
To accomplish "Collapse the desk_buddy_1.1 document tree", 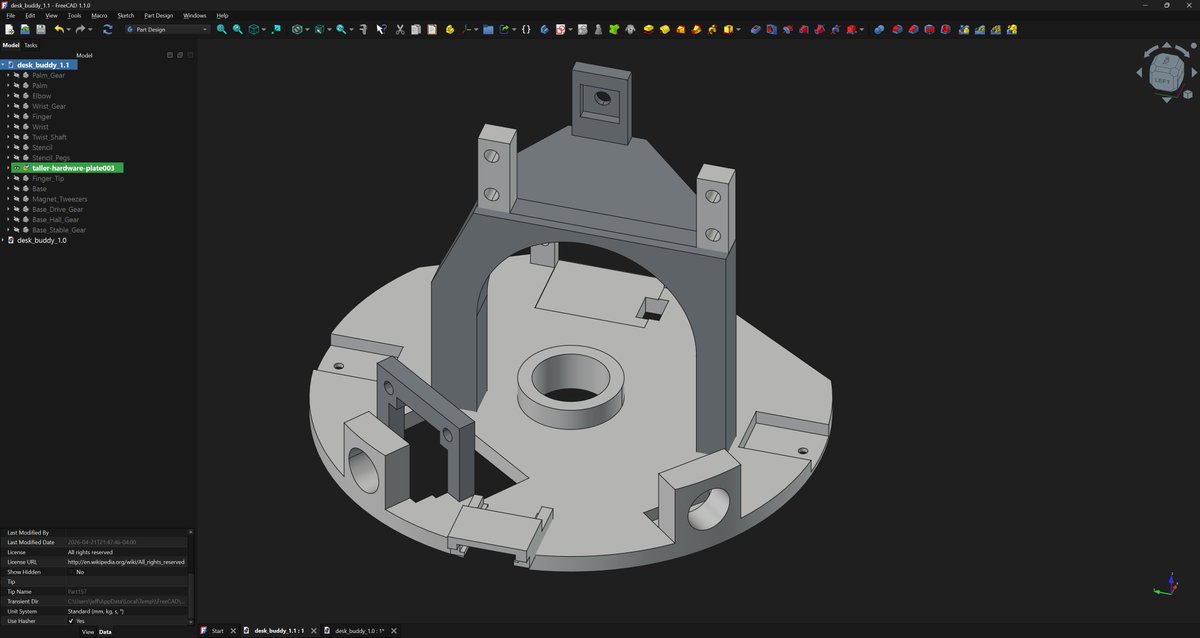I will tap(3, 65).
